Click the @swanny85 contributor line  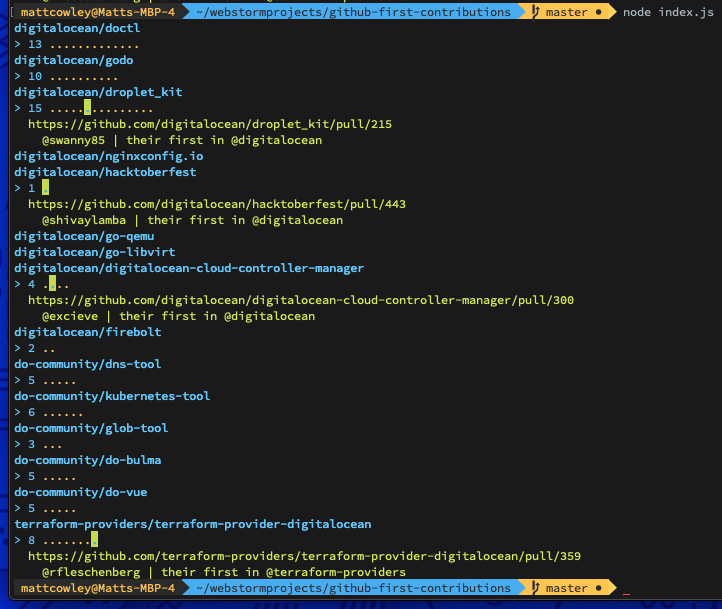pyautogui.click(x=182, y=140)
